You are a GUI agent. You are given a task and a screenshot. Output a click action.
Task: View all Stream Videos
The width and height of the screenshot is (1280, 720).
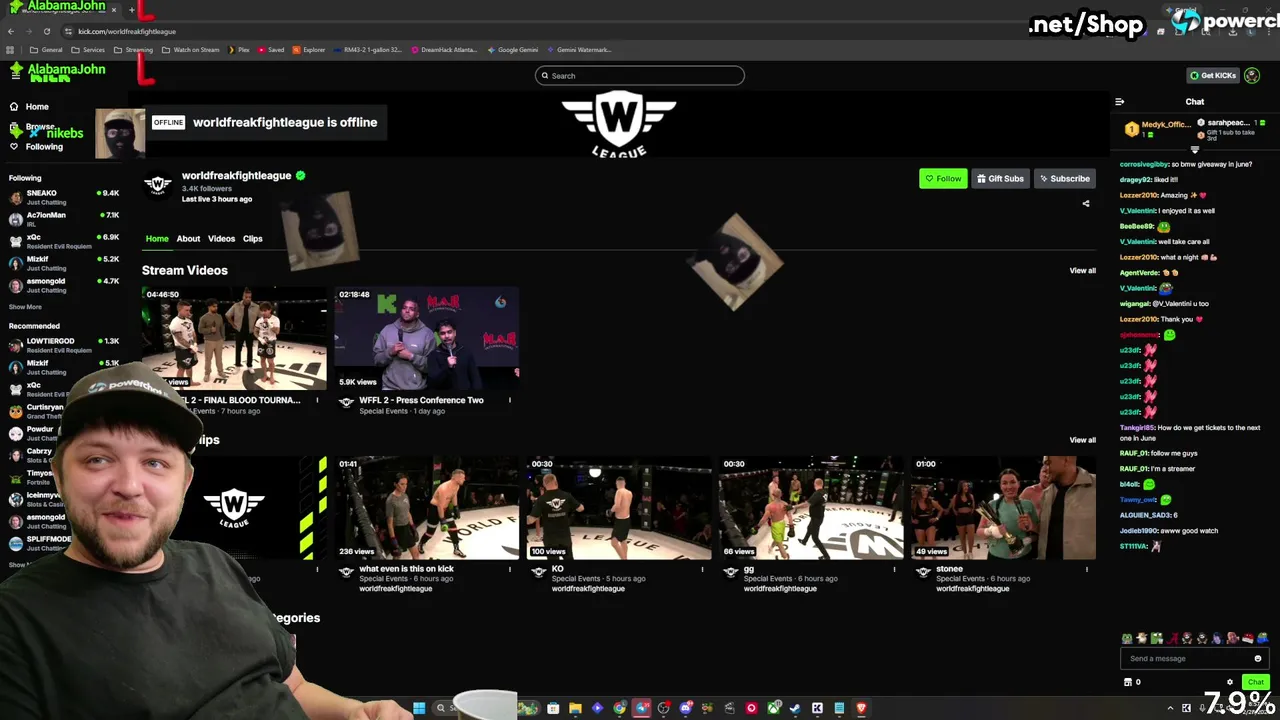pos(1082,271)
